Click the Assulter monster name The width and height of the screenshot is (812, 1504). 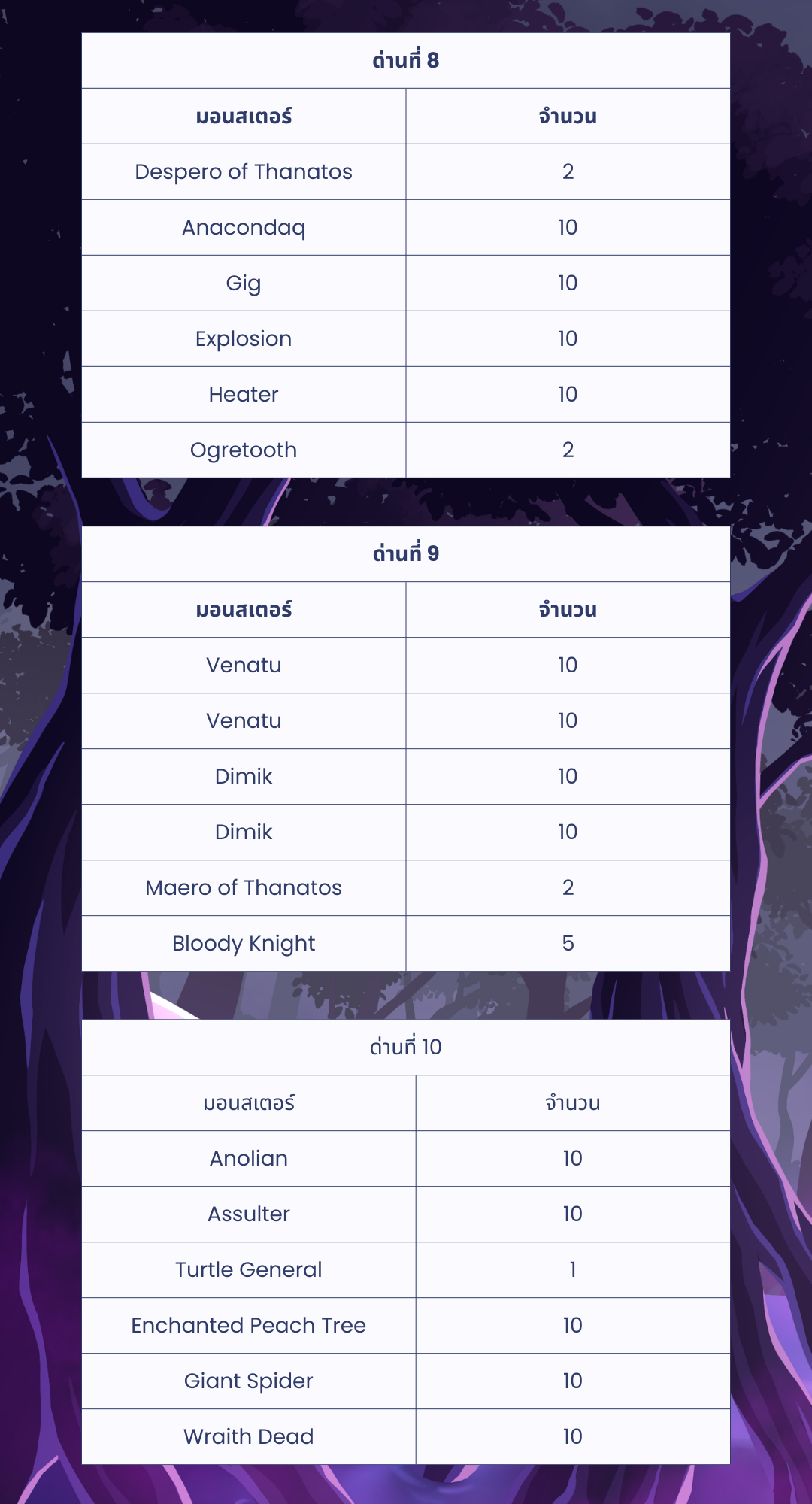[248, 1214]
